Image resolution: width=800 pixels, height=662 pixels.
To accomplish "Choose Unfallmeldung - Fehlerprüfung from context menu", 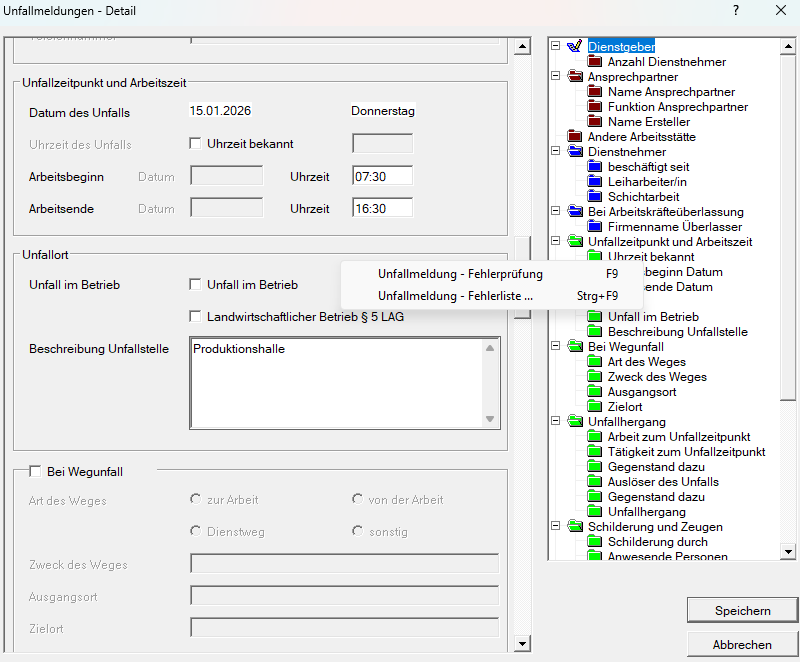I will point(460,274).
